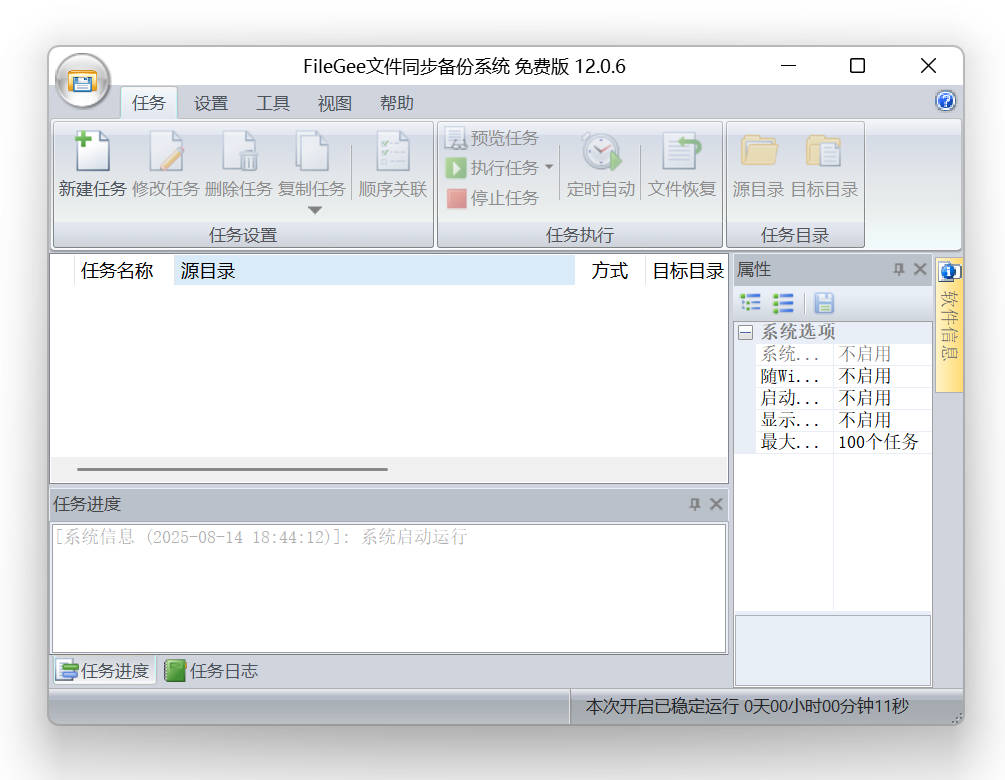Image resolution: width=1005 pixels, height=780 pixels.
Task: Click the categorized view icon in 属性
Action: [x=750, y=303]
